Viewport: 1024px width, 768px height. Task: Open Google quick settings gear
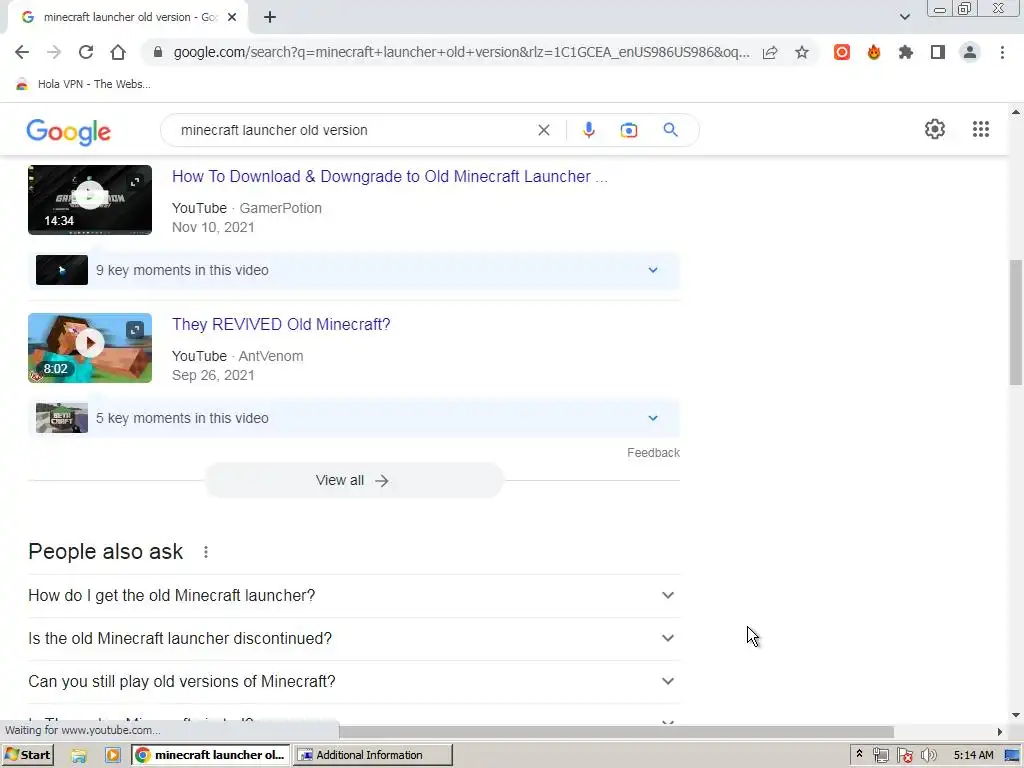point(935,129)
